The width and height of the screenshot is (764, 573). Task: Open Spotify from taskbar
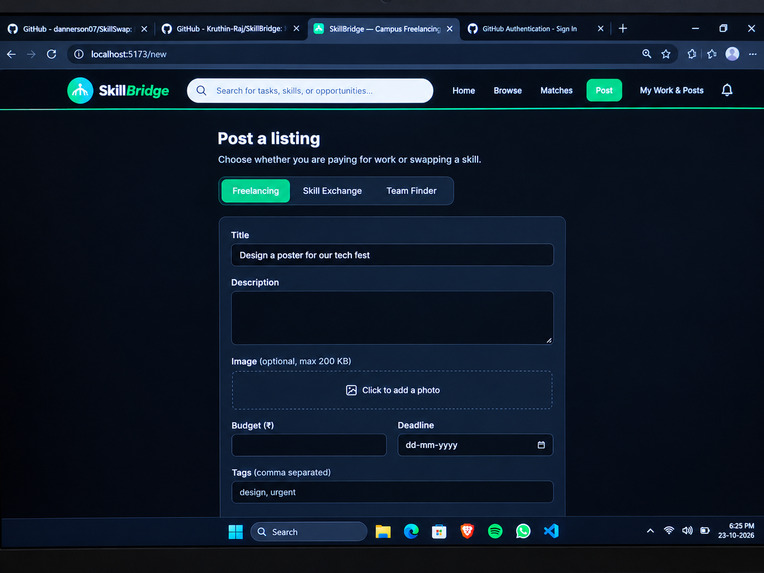[495, 531]
